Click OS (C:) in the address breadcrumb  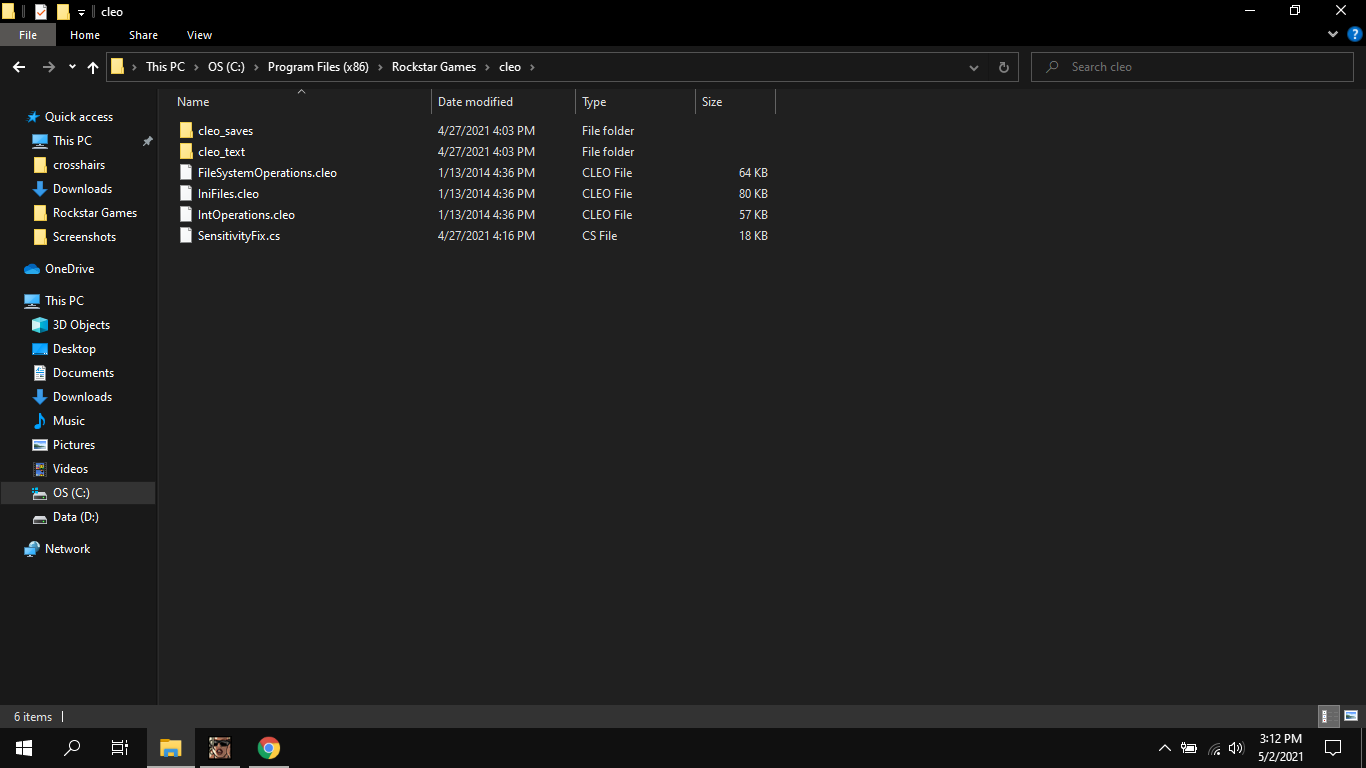[x=226, y=67]
